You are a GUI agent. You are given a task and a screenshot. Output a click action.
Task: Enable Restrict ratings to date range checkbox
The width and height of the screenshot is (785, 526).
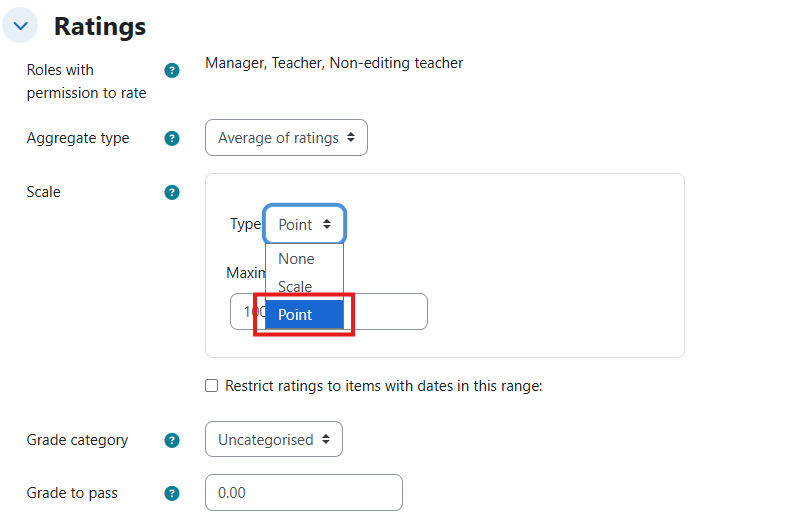point(211,386)
